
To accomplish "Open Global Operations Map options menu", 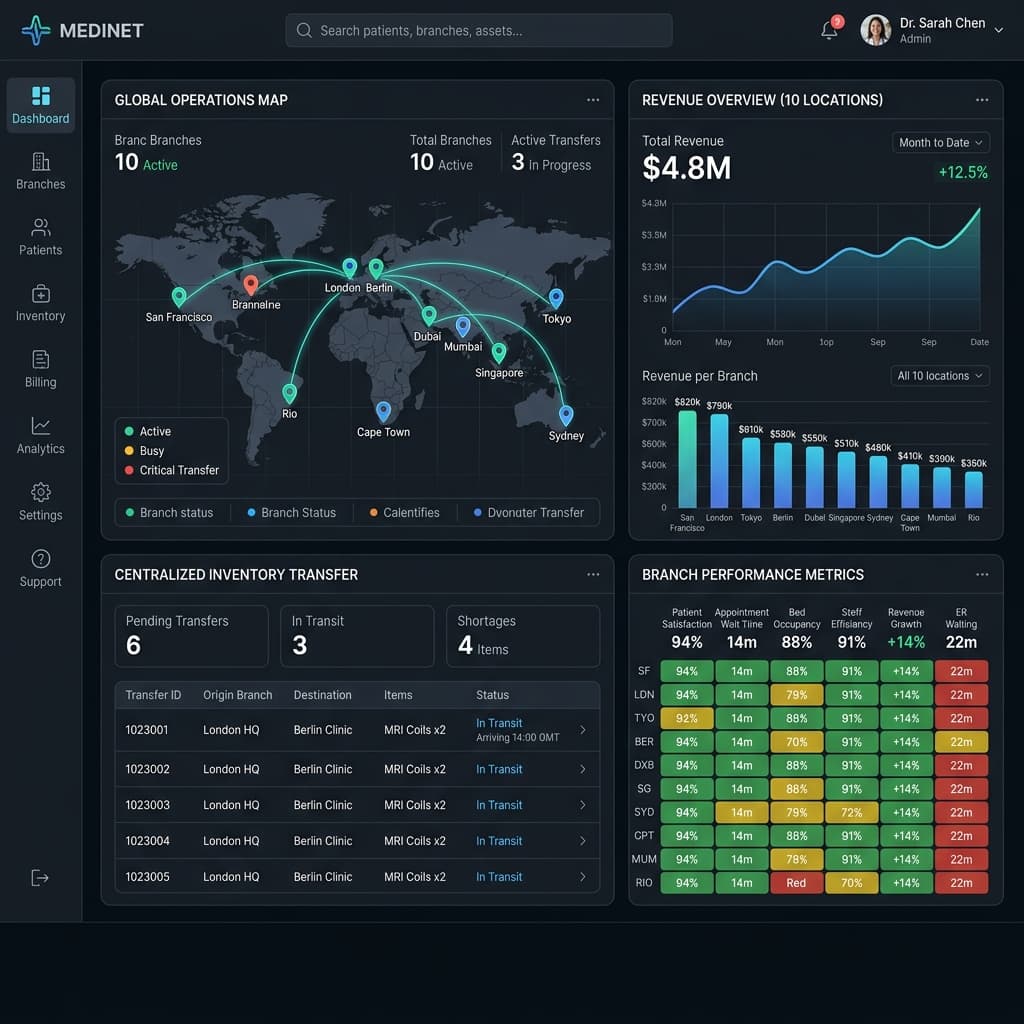I will pos(593,100).
